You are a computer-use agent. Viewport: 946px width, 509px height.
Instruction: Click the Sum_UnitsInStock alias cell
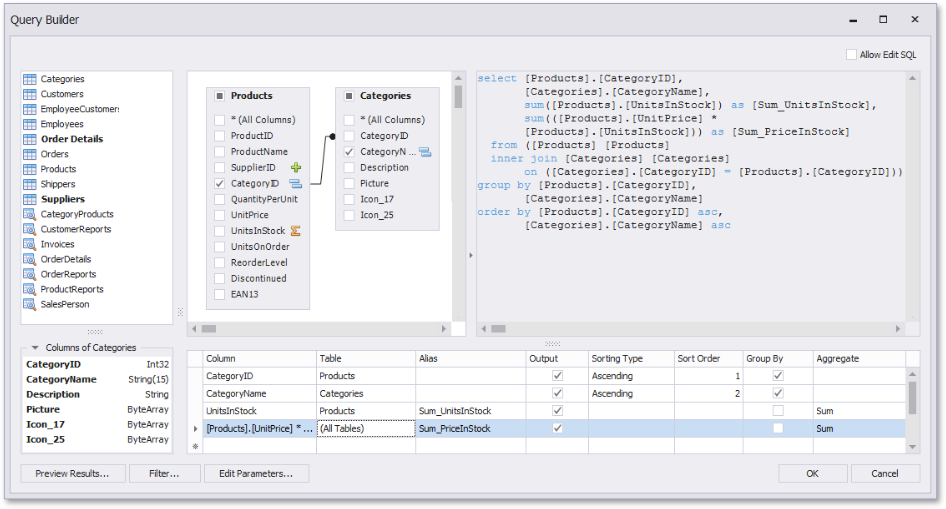[x=469, y=411]
